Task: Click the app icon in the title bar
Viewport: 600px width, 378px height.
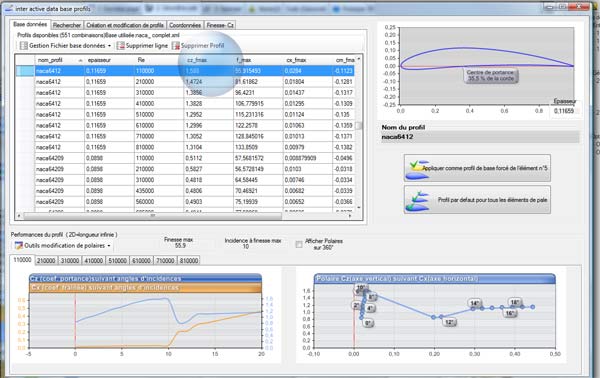Action: [x=9, y=8]
